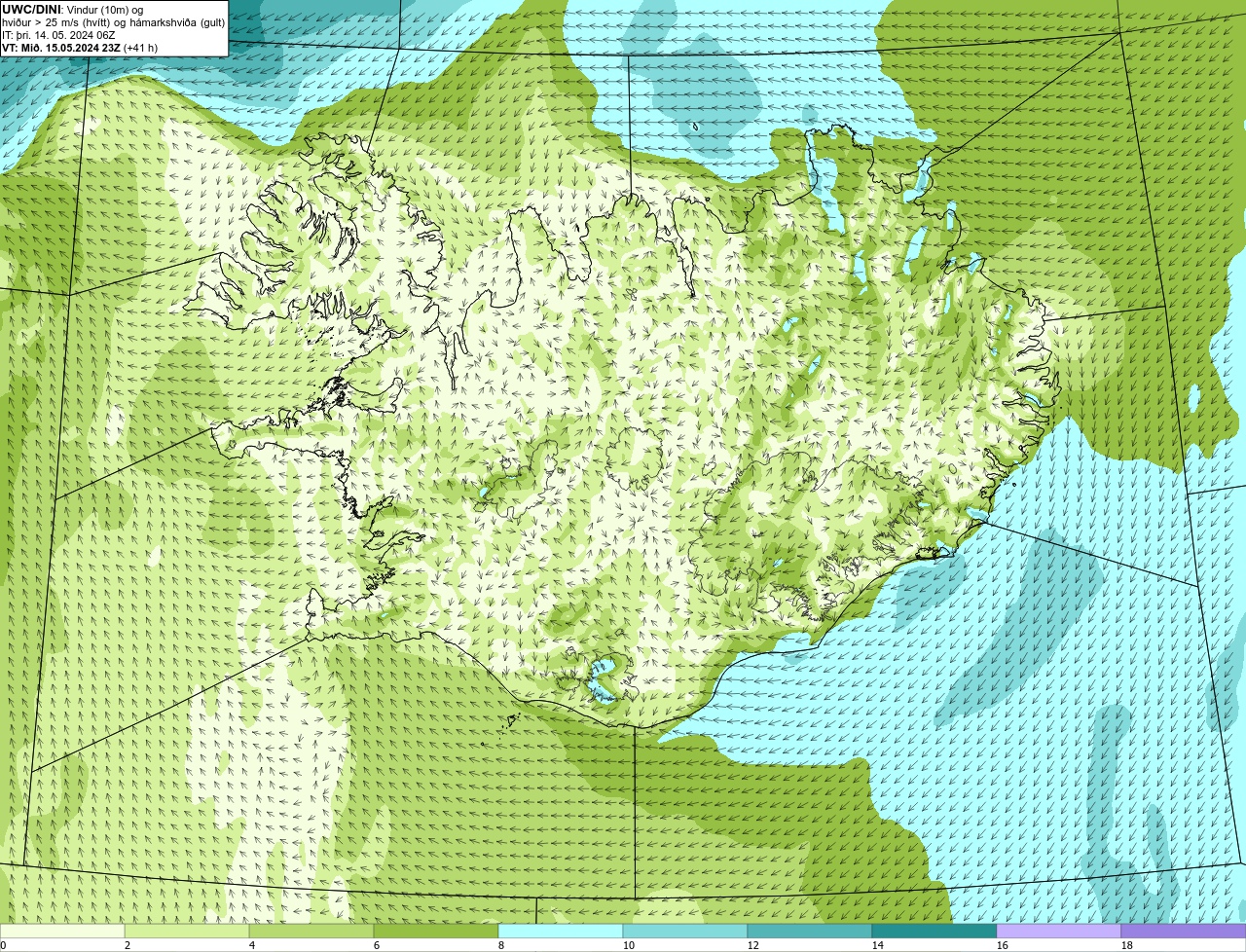Image resolution: width=1246 pixels, height=952 pixels.
Task: Click the 0–2 m/s pale yellow legend swatch
Action: [x=62, y=931]
